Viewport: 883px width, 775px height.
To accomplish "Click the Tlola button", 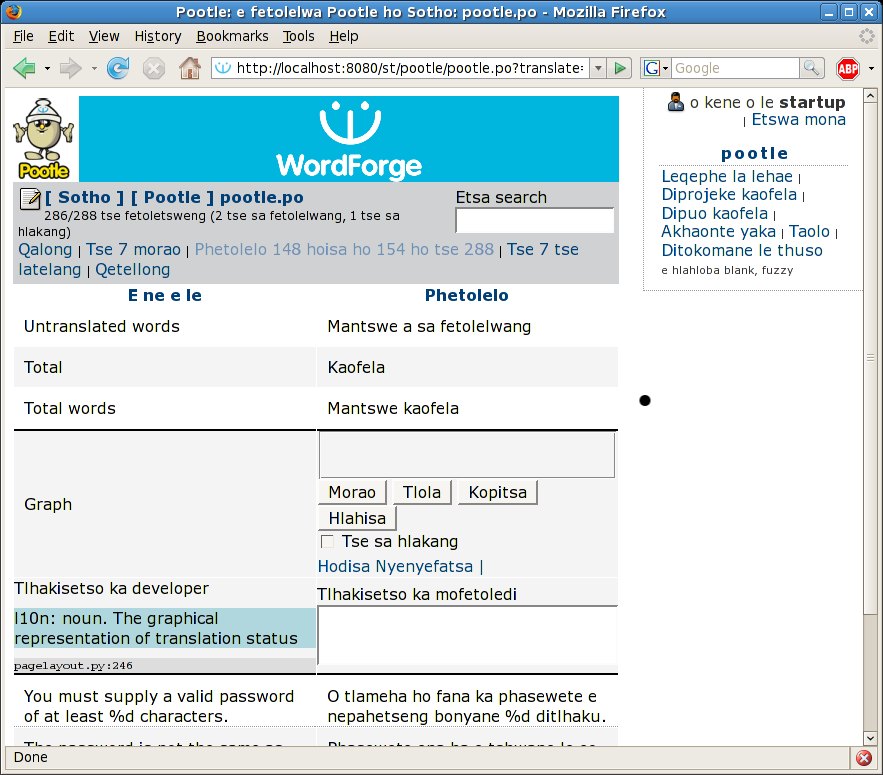I will (422, 492).
